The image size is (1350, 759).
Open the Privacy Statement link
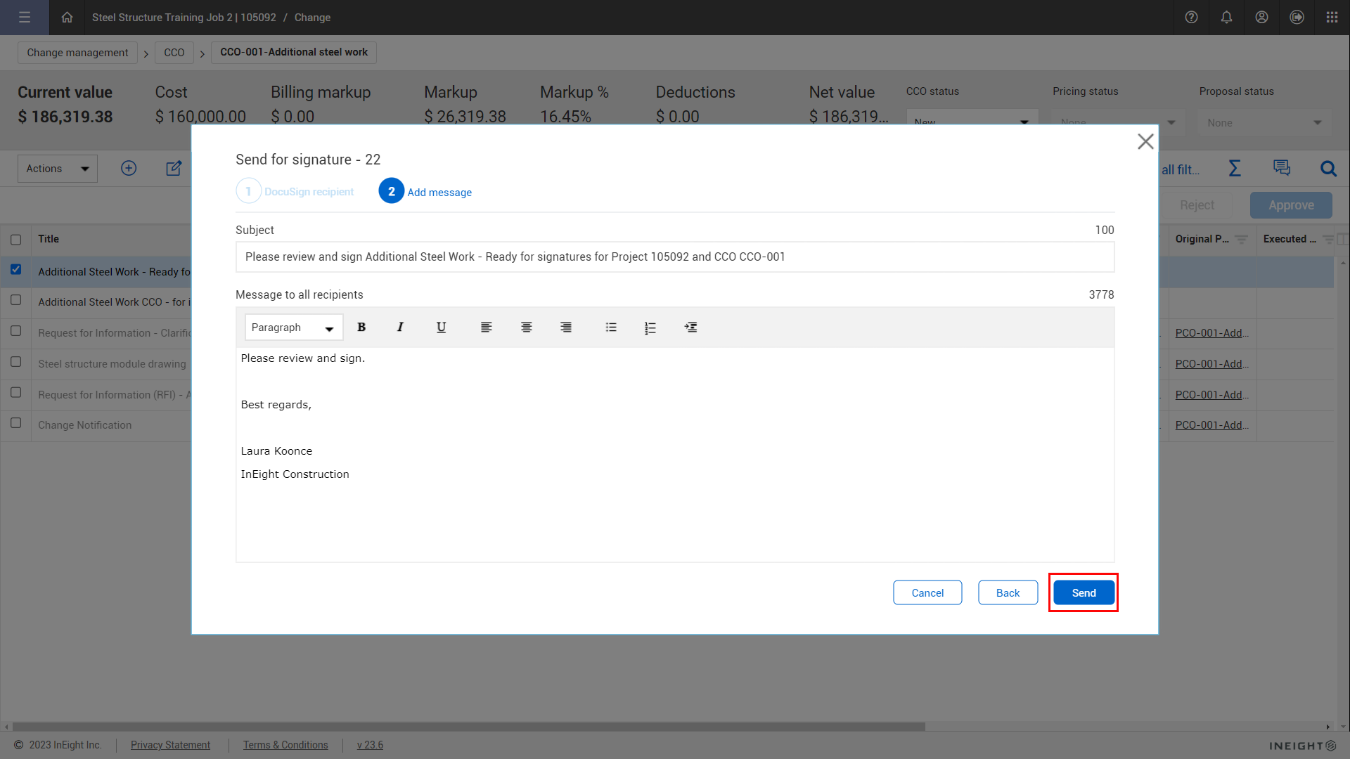(170, 745)
